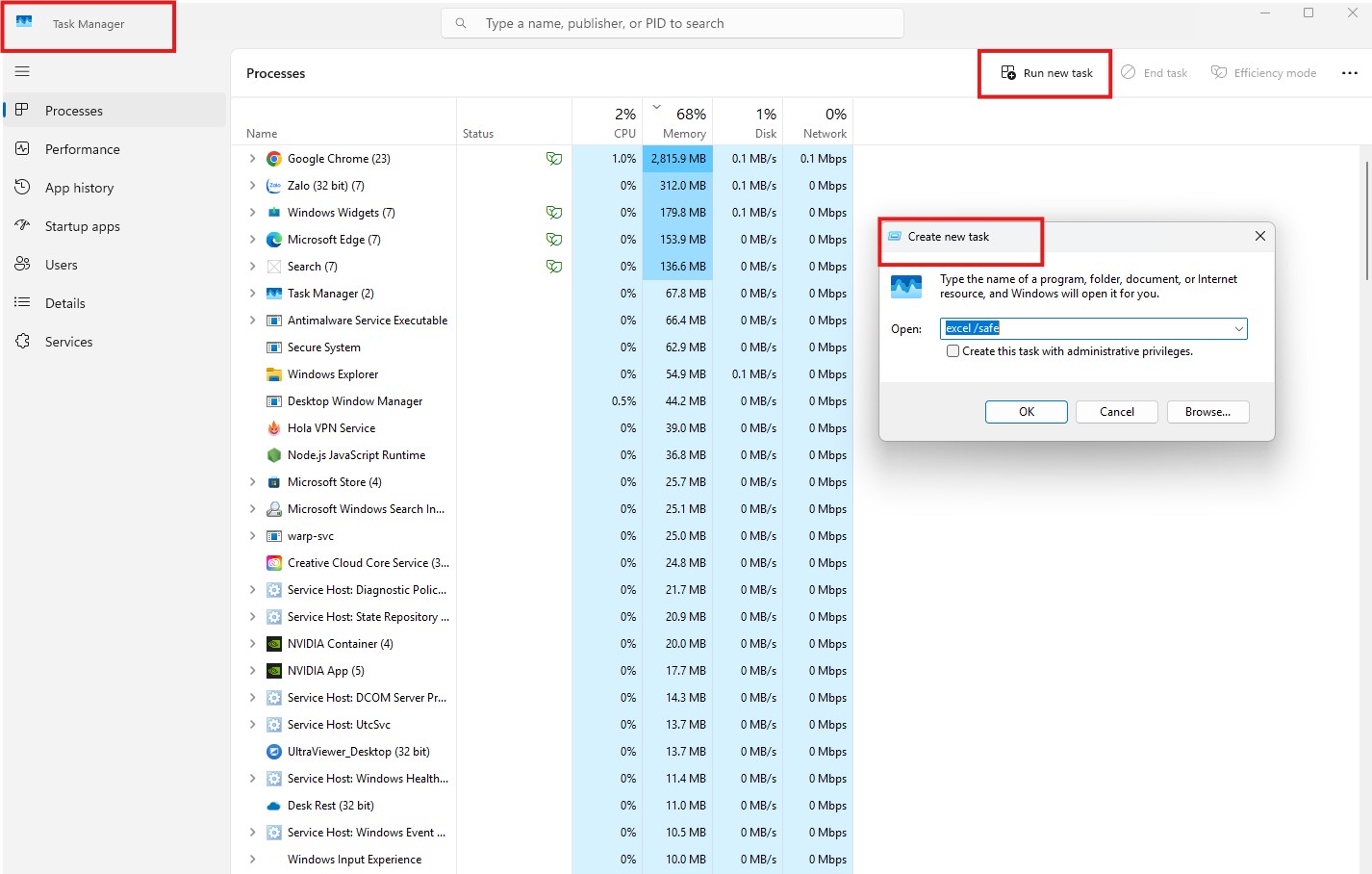Image resolution: width=1372 pixels, height=874 pixels.
Task: Click the three-dot more options icon
Action: (x=1349, y=73)
